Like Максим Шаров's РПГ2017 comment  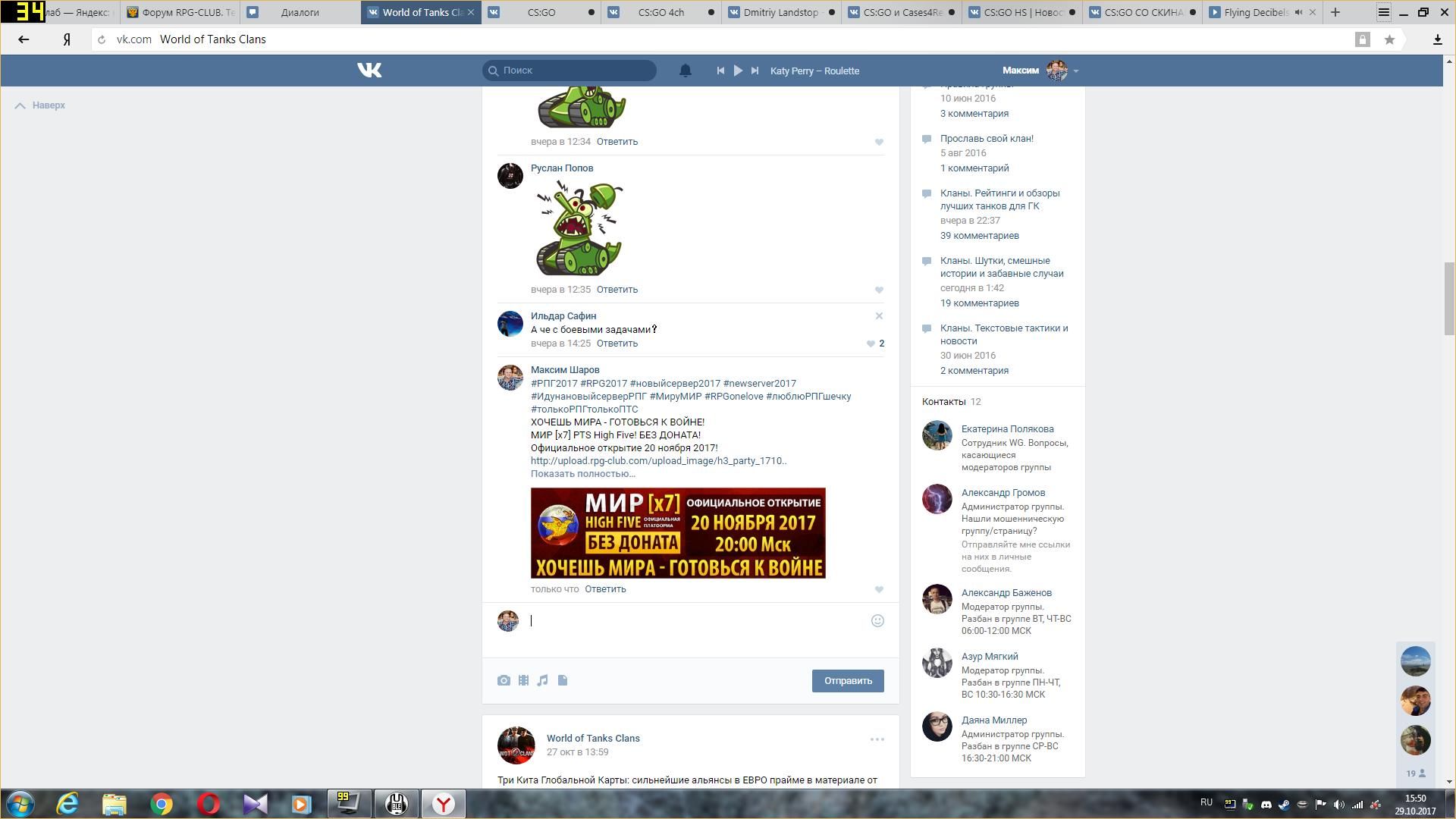tap(879, 589)
